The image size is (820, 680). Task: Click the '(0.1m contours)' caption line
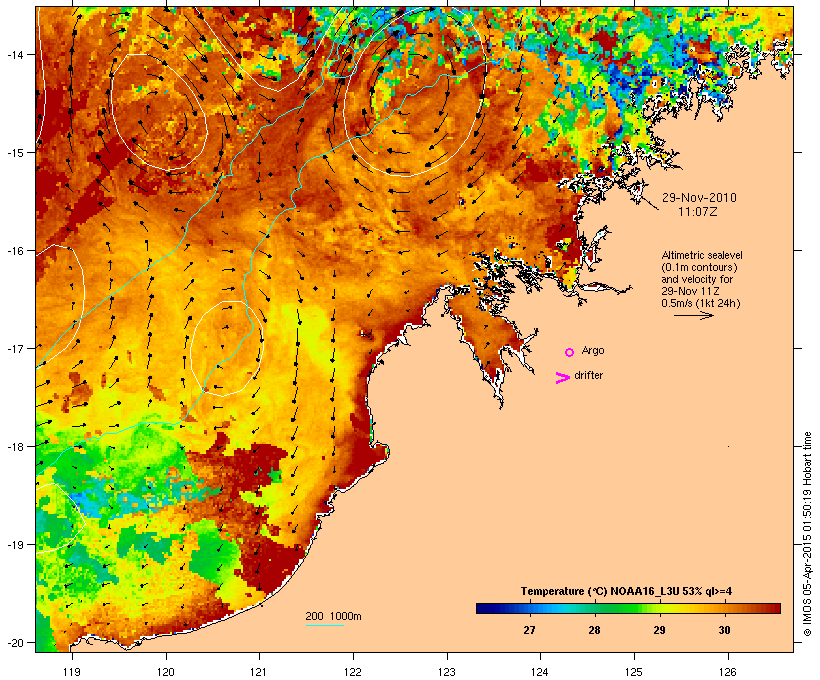tap(699, 267)
